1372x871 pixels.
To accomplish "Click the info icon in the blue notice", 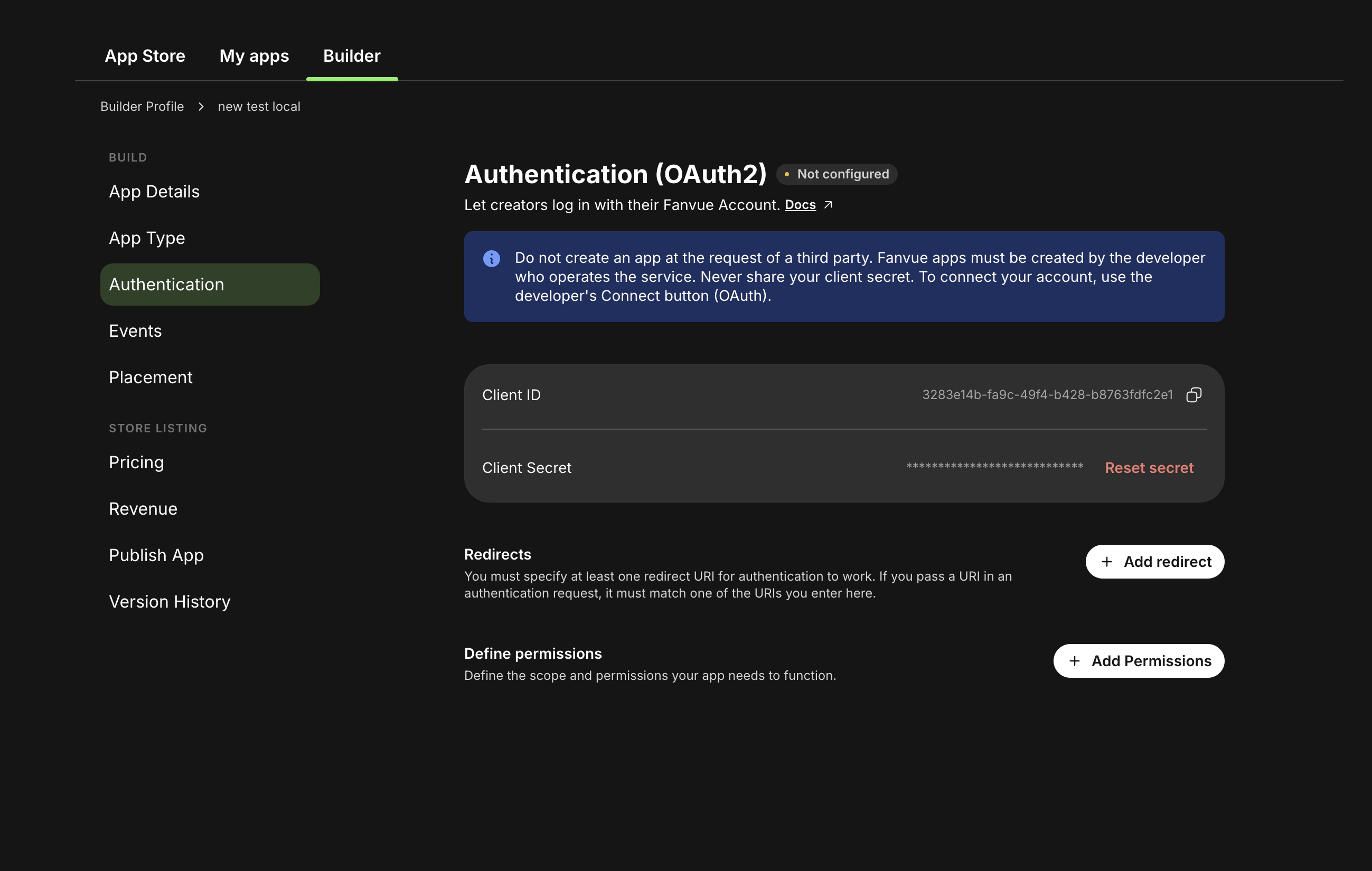I will click(492, 259).
